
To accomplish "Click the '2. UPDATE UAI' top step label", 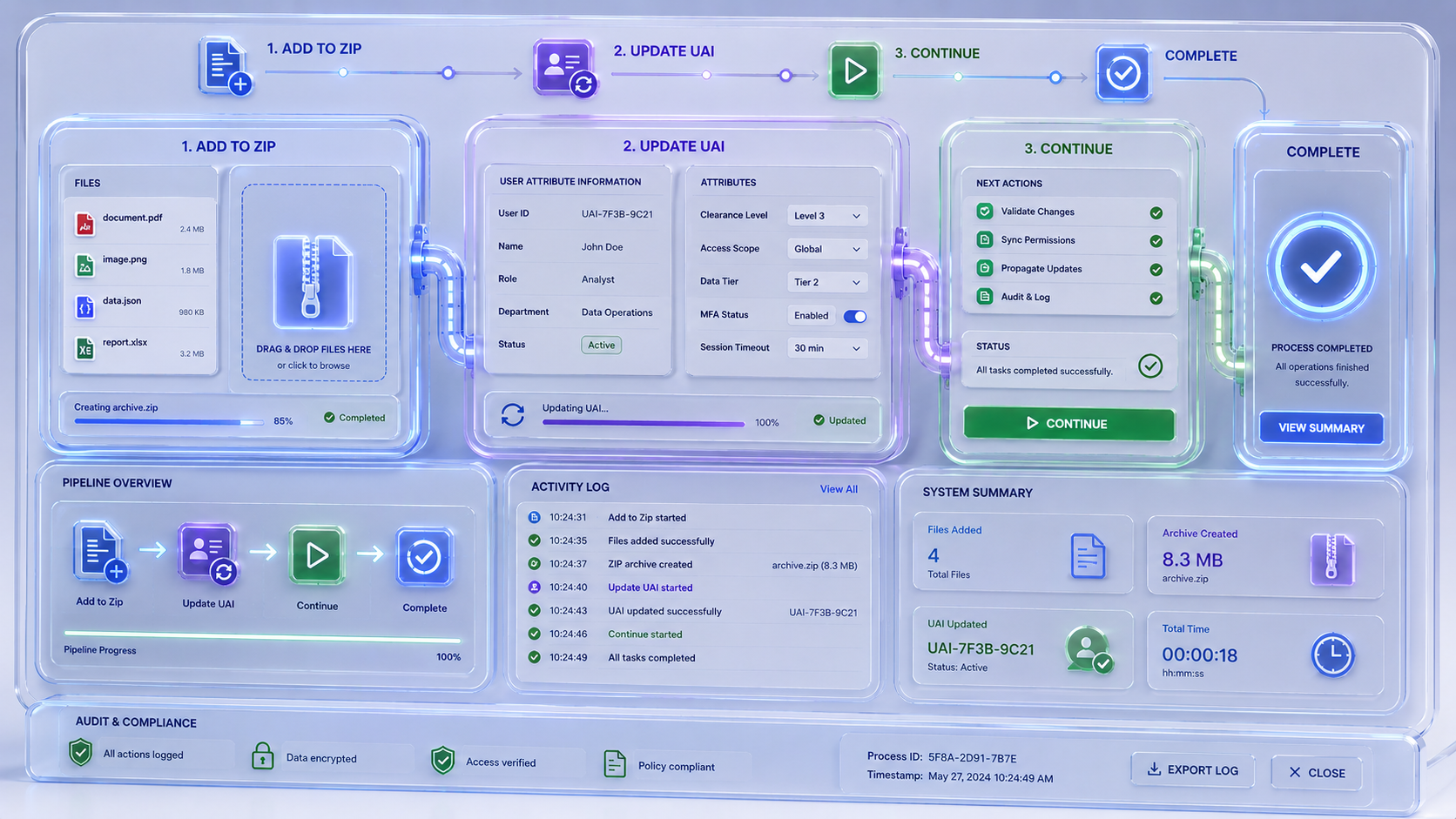I will (x=664, y=51).
